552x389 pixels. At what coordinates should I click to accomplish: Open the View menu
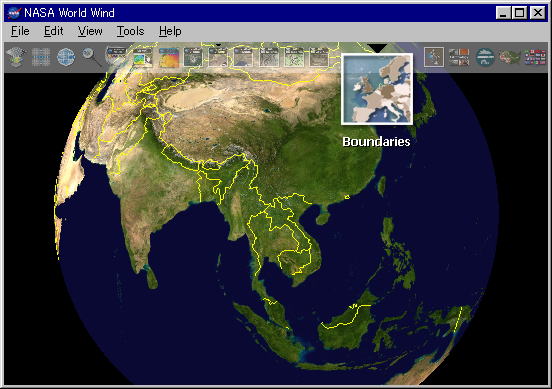click(x=90, y=31)
